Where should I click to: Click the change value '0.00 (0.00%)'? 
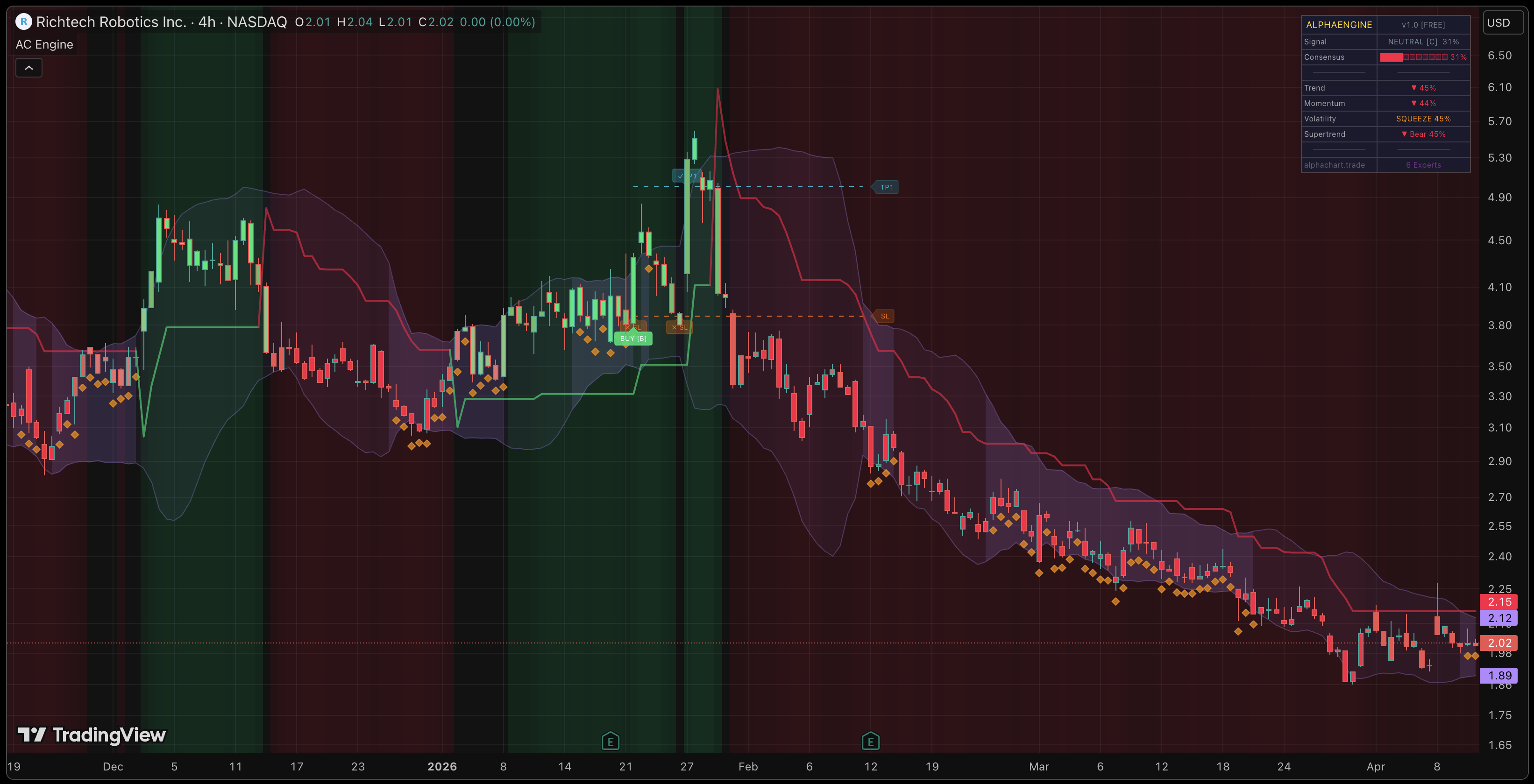(x=497, y=22)
